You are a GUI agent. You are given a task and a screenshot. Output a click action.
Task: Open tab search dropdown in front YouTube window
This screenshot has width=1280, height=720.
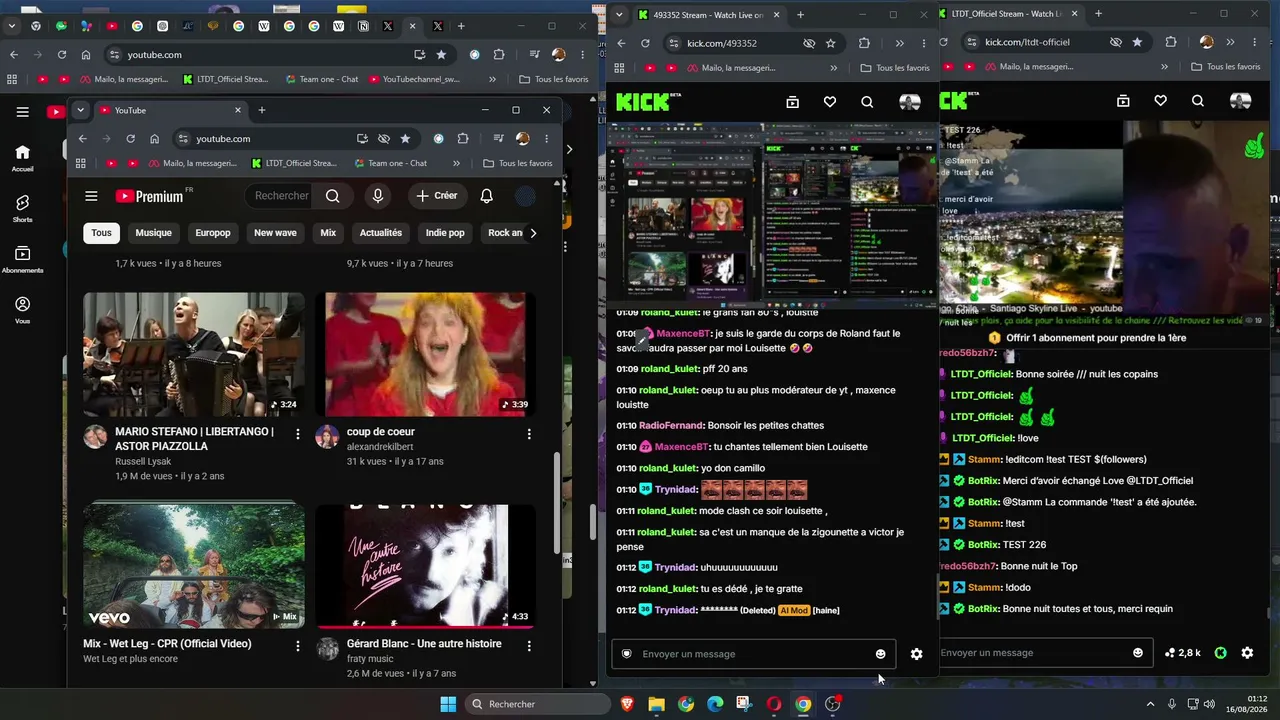tap(80, 110)
